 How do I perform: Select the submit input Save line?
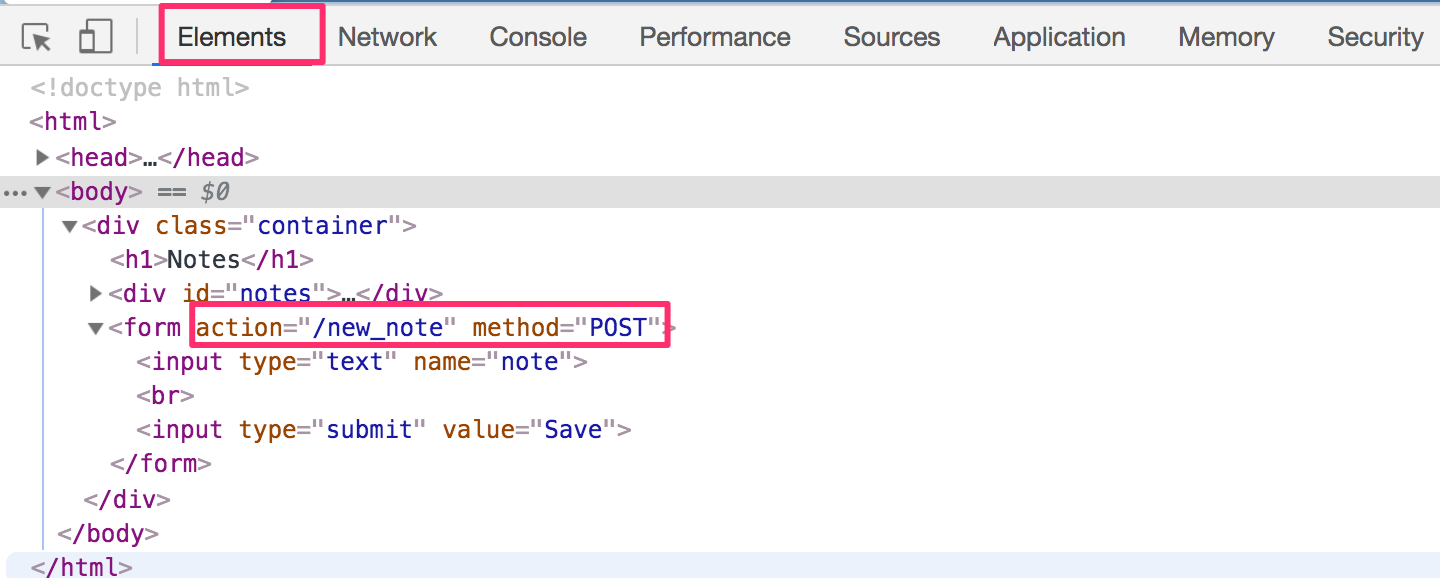[x=384, y=430]
